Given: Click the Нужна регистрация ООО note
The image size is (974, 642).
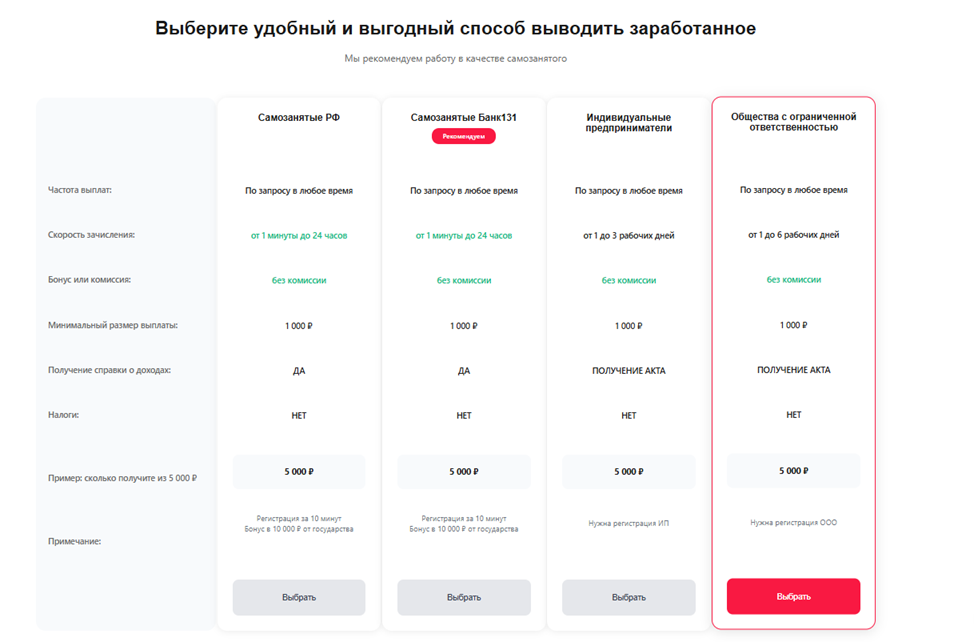Looking at the screenshot, I should tap(793, 522).
